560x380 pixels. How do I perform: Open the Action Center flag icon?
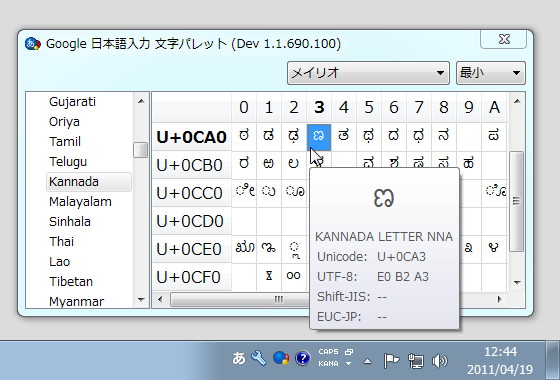[x=391, y=361]
